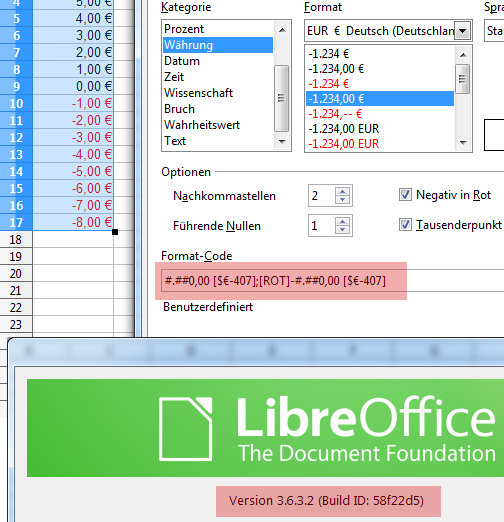Increase Führende Nullen with the up arrow
504x522 pixels.
343,221
